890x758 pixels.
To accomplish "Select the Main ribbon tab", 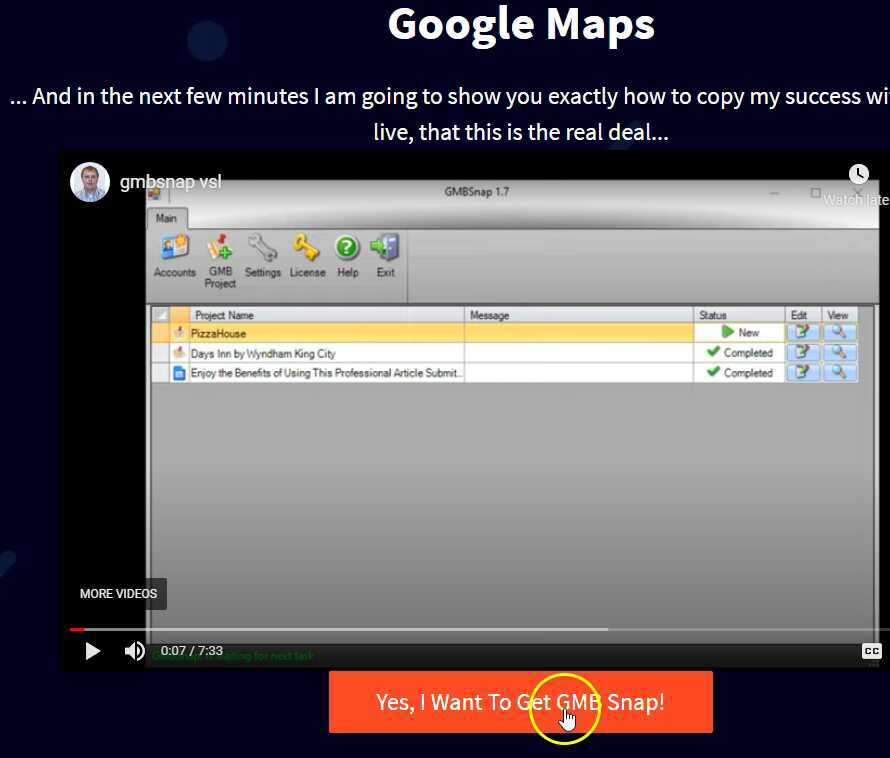I will click(166, 218).
